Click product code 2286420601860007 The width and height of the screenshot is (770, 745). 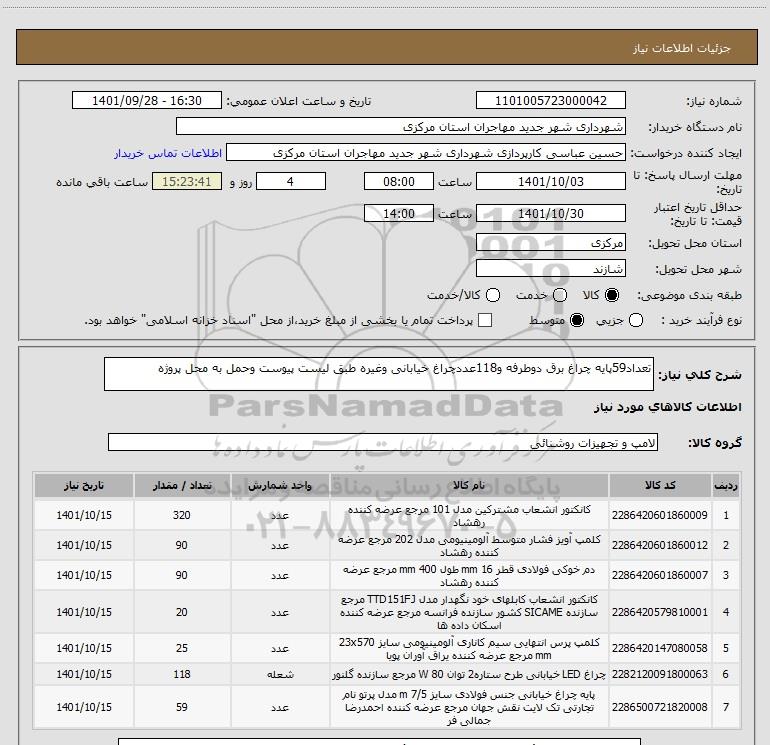660,575
